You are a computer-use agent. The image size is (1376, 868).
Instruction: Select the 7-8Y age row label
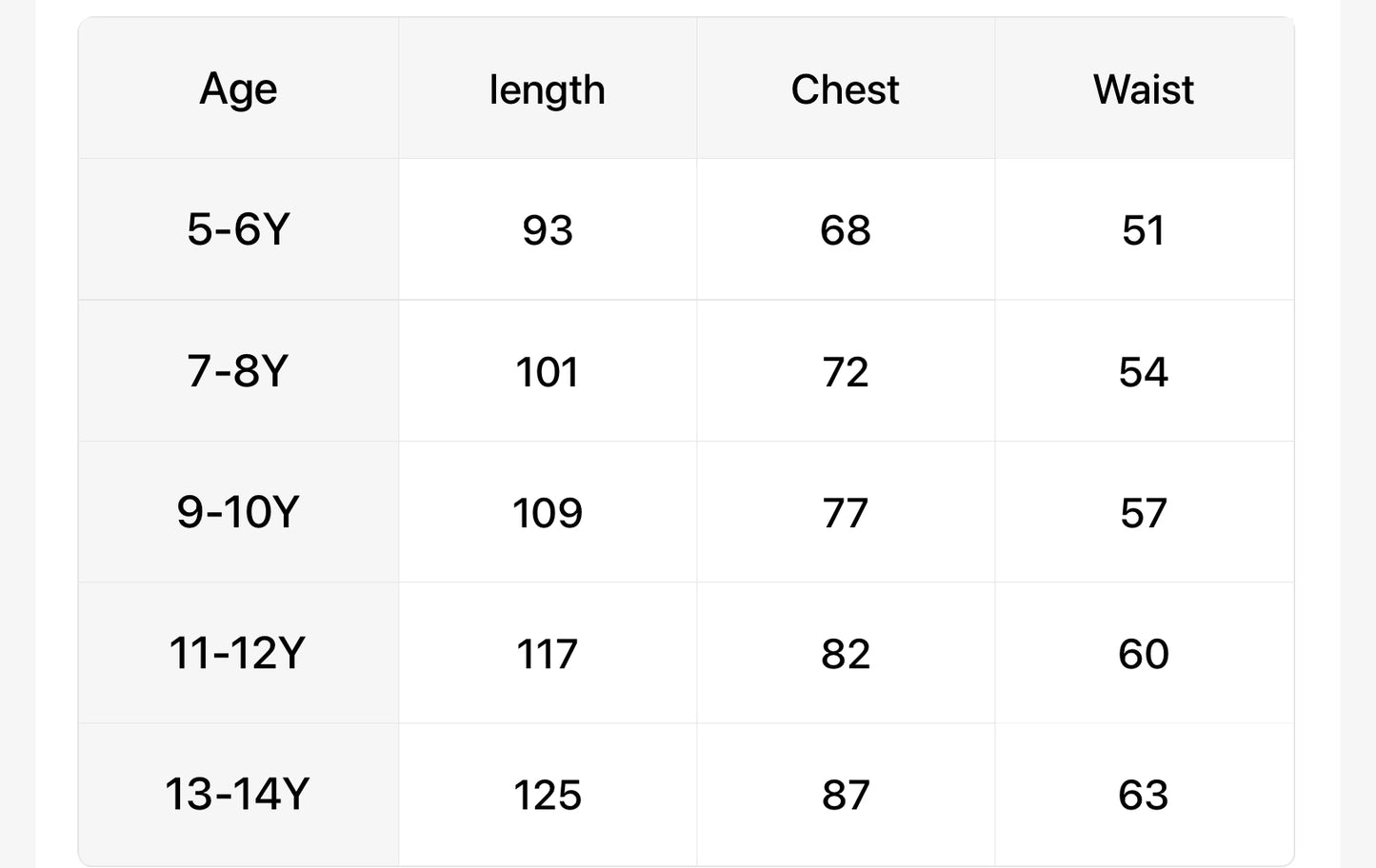238,370
